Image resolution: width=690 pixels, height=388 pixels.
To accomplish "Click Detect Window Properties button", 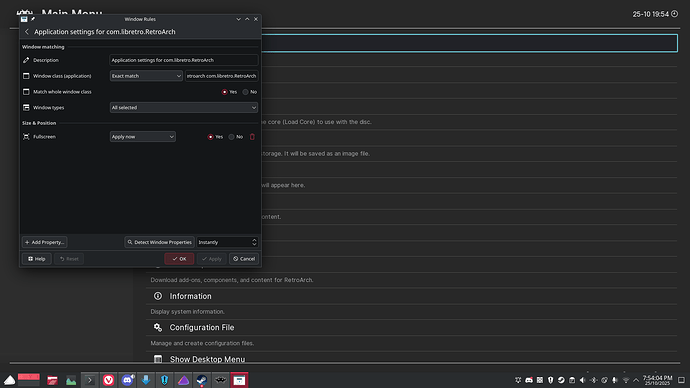I will point(159,242).
